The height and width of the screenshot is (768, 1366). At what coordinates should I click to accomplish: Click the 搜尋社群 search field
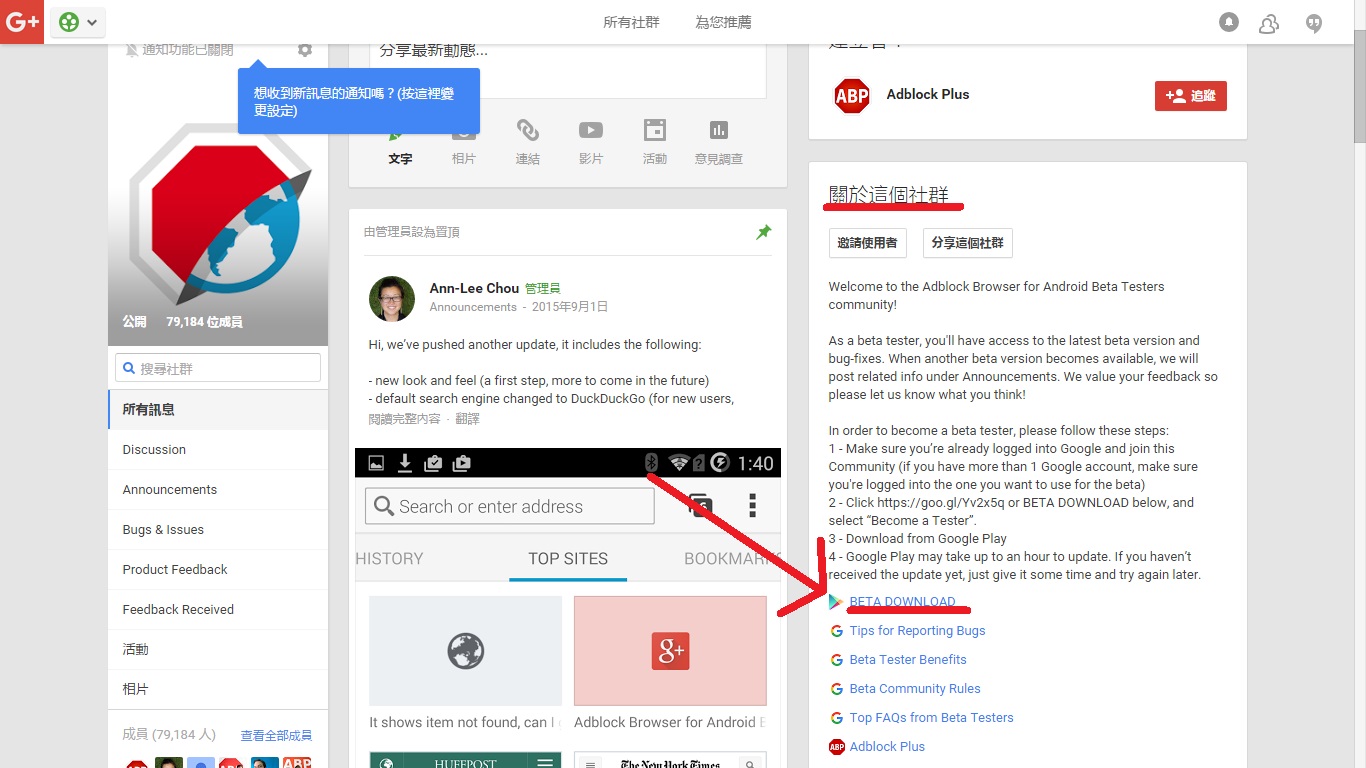click(218, 368)
